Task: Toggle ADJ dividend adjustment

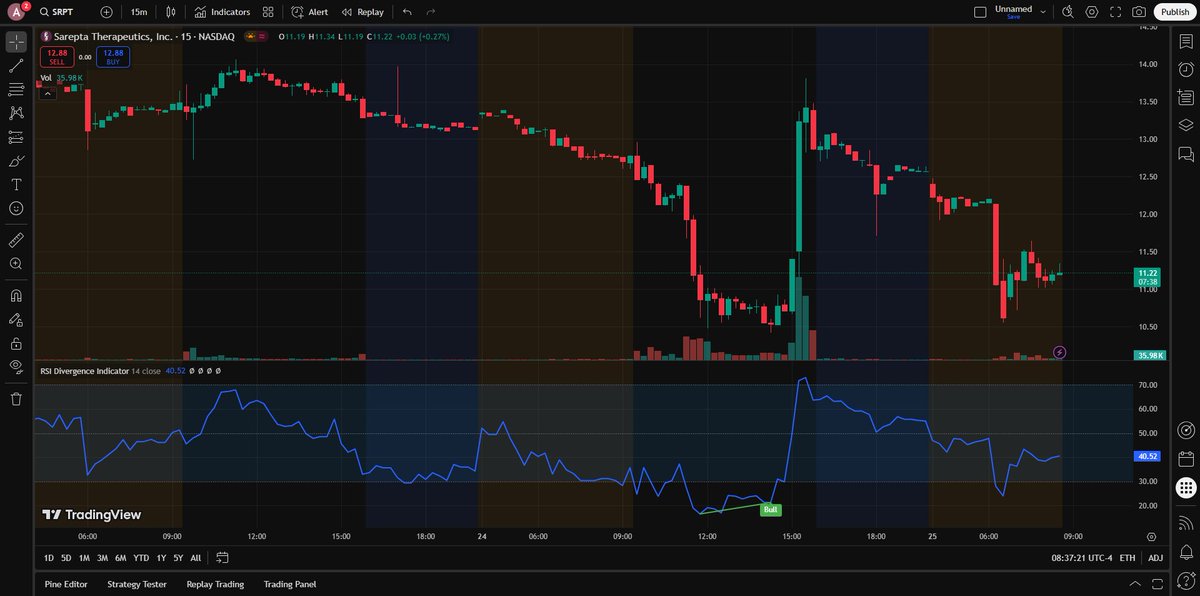Action: [1155, 557]
